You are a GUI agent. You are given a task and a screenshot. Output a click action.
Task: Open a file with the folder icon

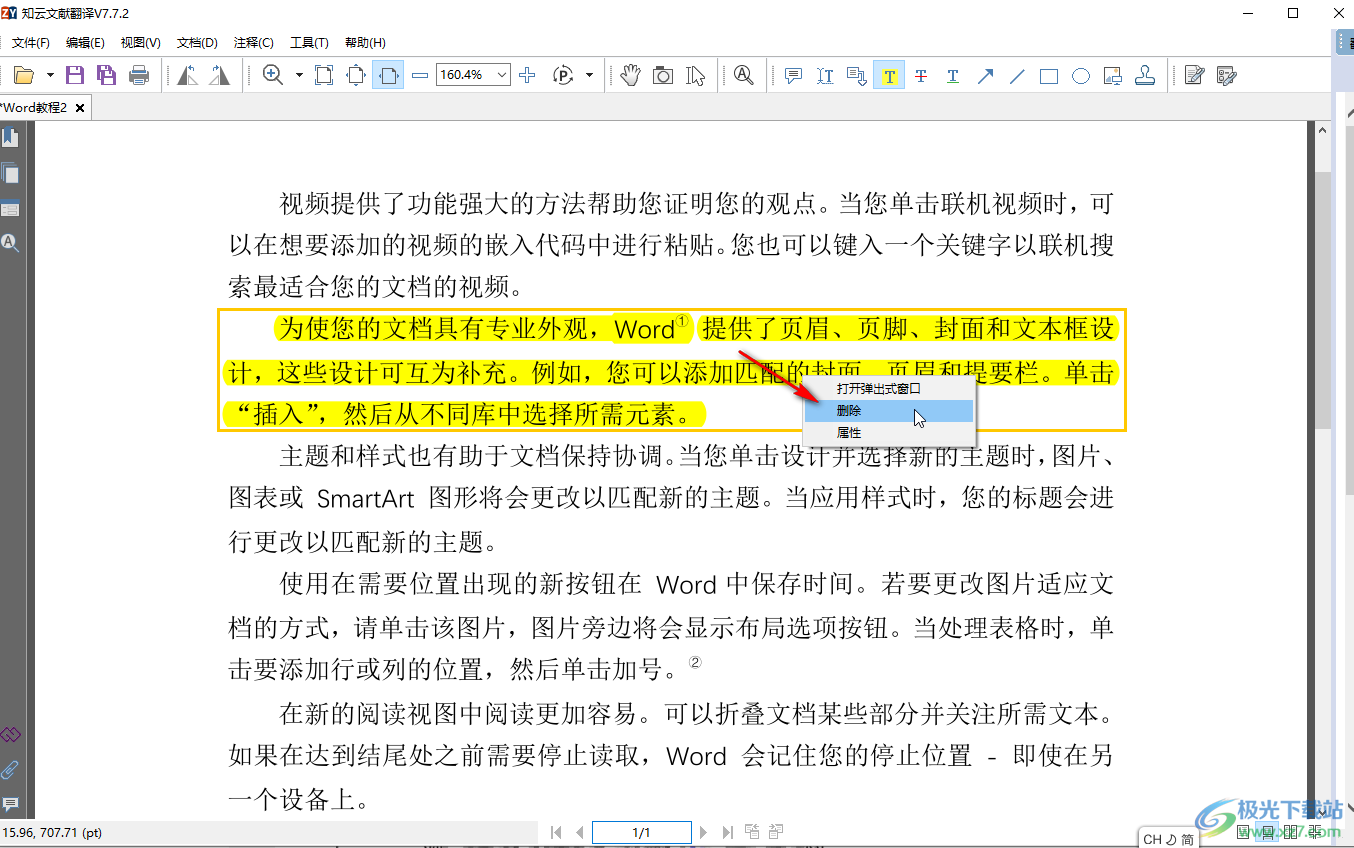point(23,75)
